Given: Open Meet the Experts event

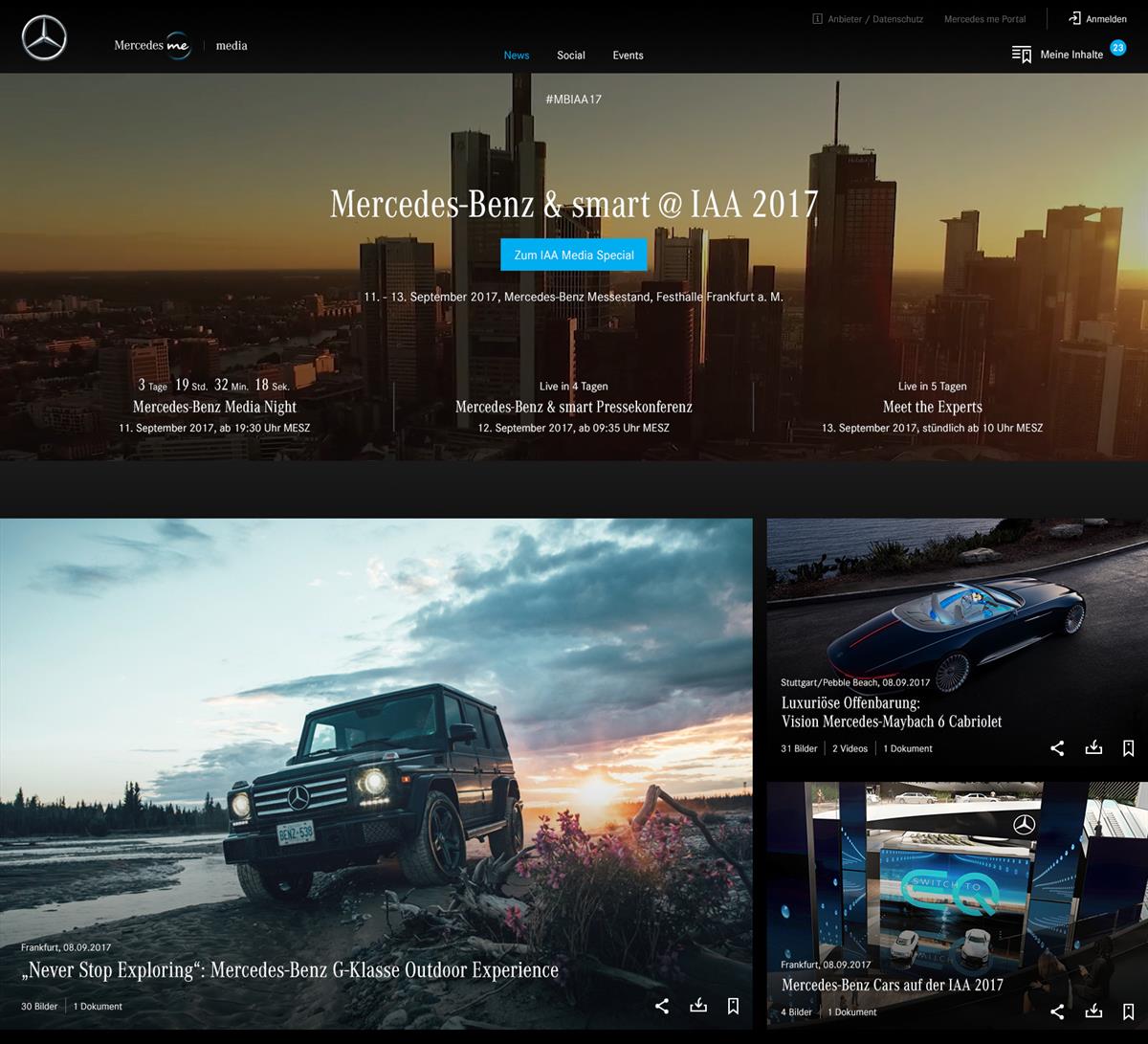Looking at the screenshot, I should (933, 407).
